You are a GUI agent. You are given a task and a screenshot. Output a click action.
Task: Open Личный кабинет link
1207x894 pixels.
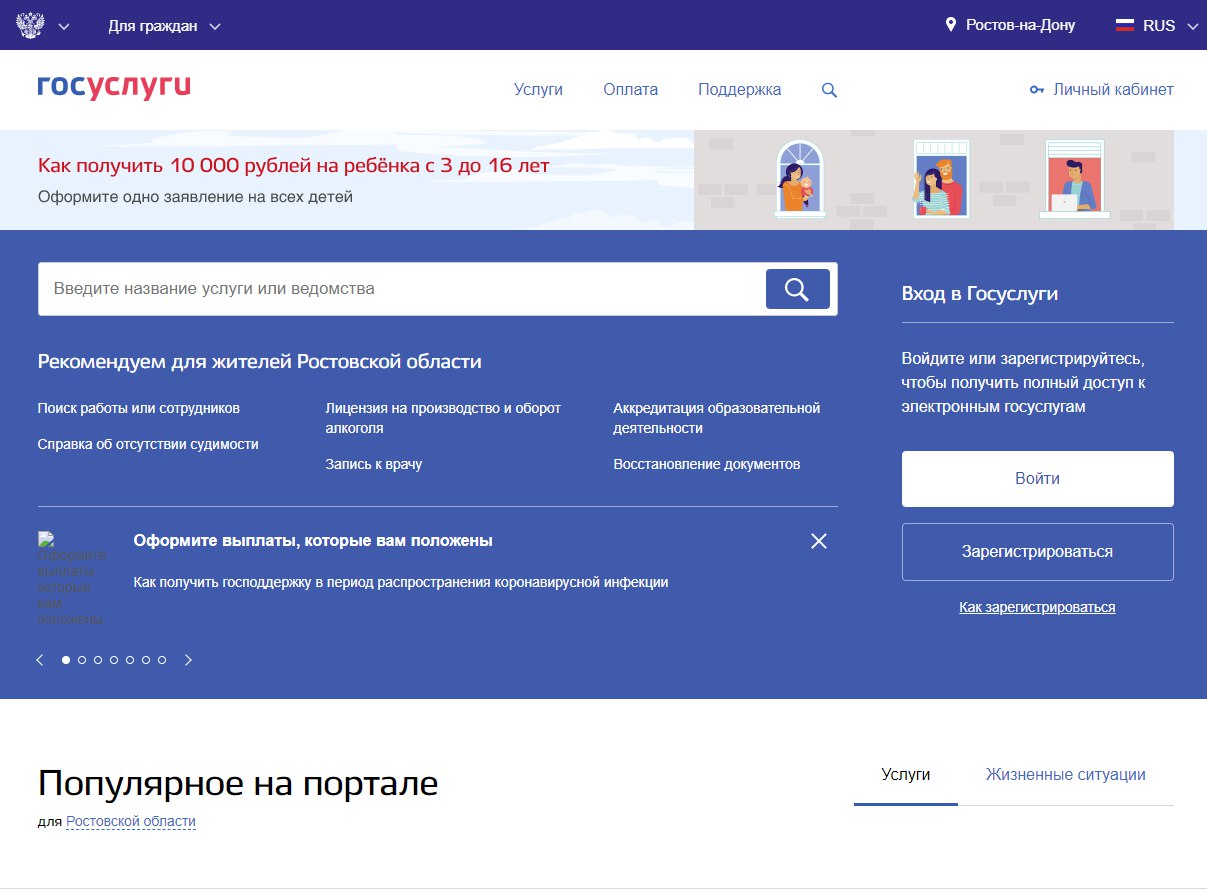click(x=1113, y=89)
